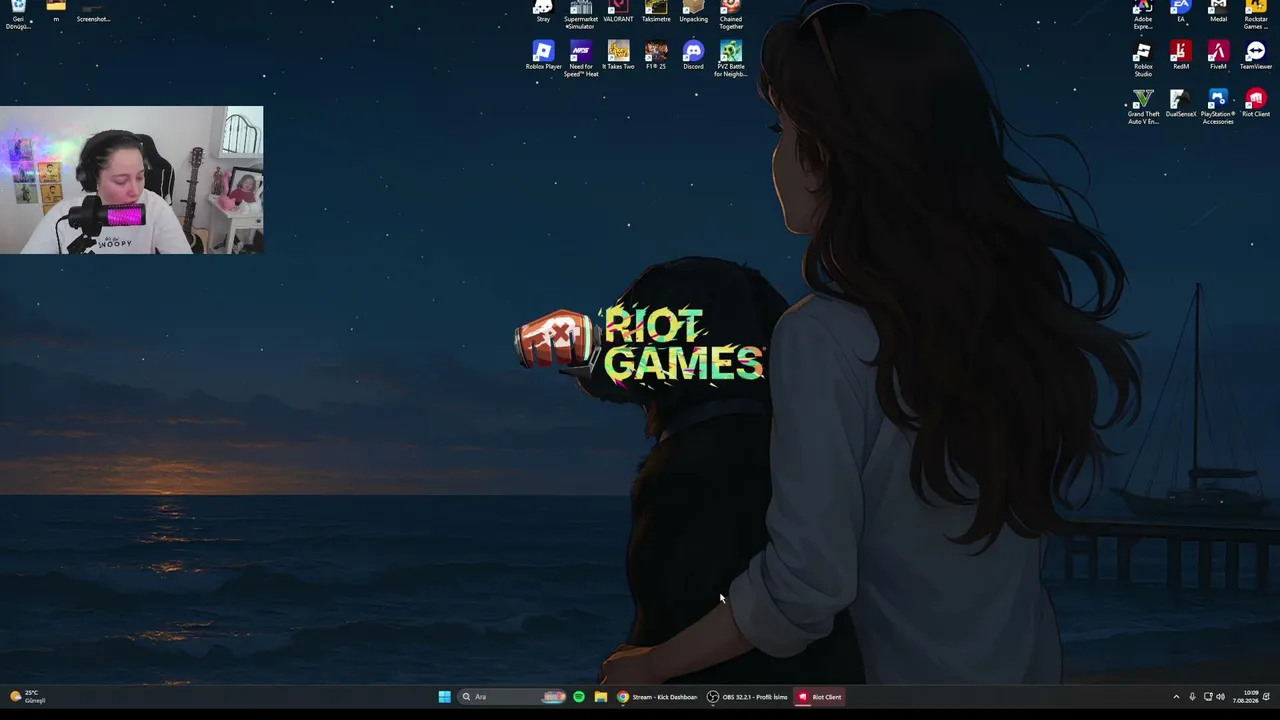Click the Riot Client desktop shortcut
Viewport: 1280px width, 720px height.
[1256, 104]
